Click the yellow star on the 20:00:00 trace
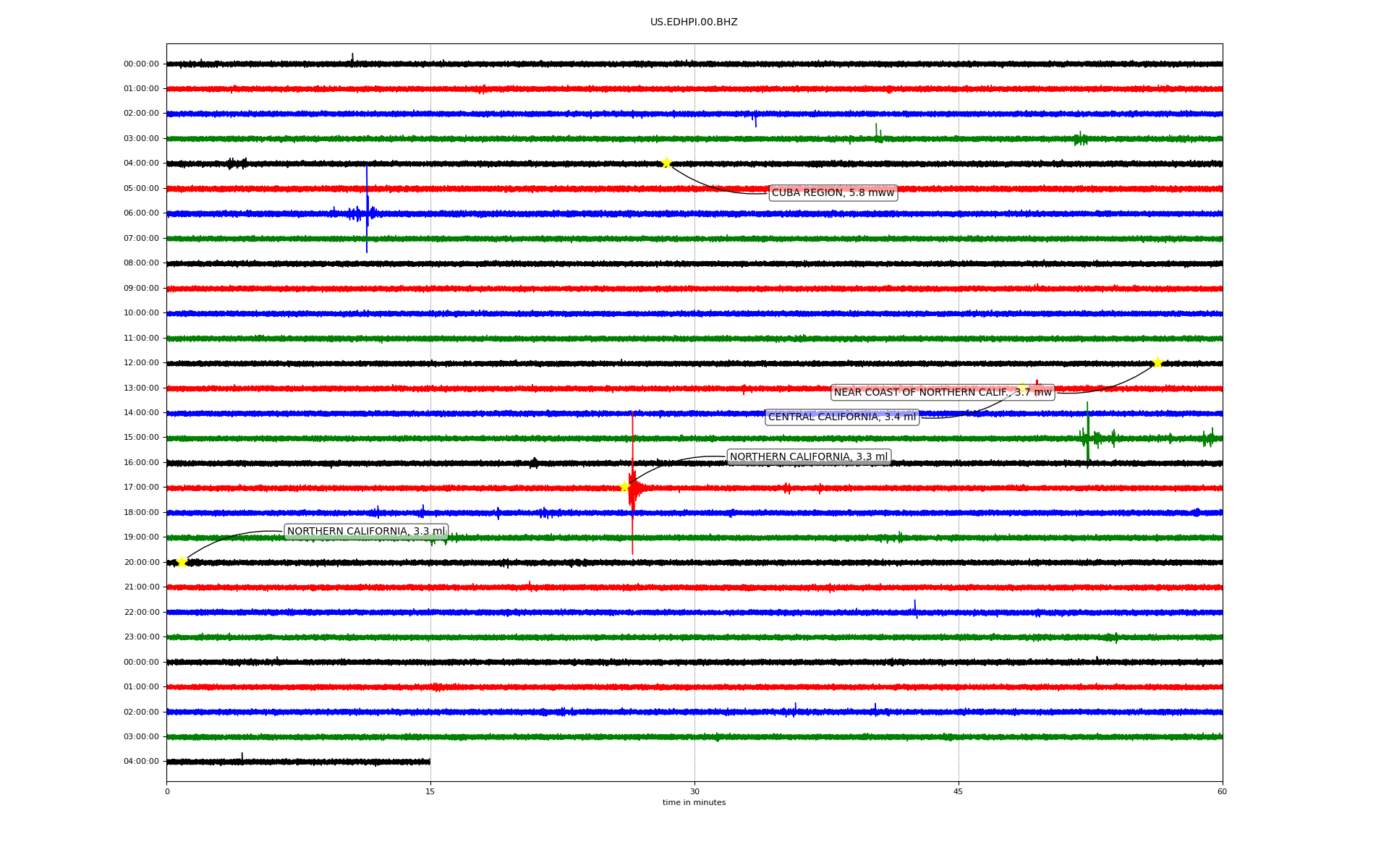Screen dimensions: 1389x868 pyautogui.click(x=182, y=562)
